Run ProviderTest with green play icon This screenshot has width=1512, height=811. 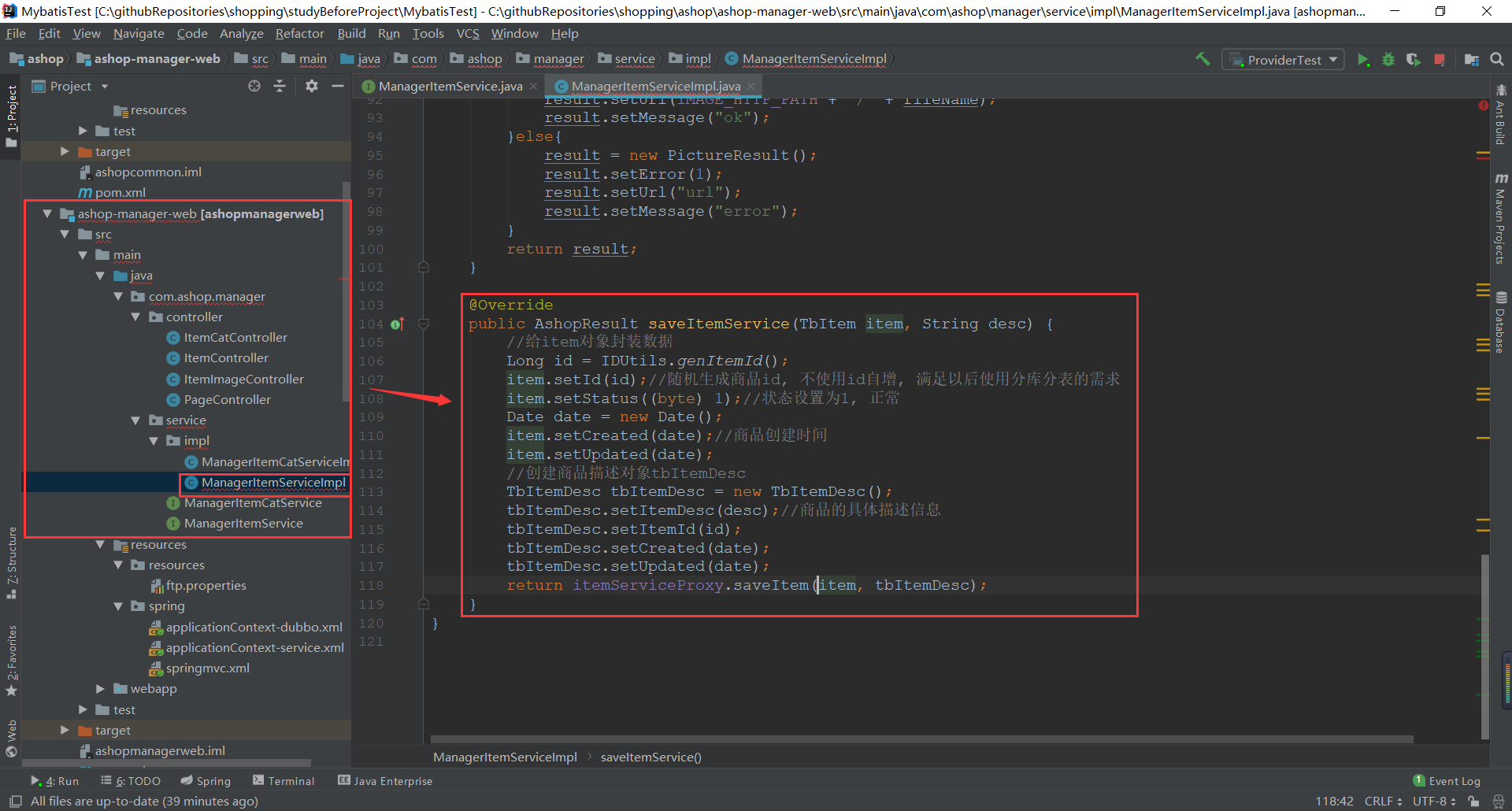coord(1363,60)
